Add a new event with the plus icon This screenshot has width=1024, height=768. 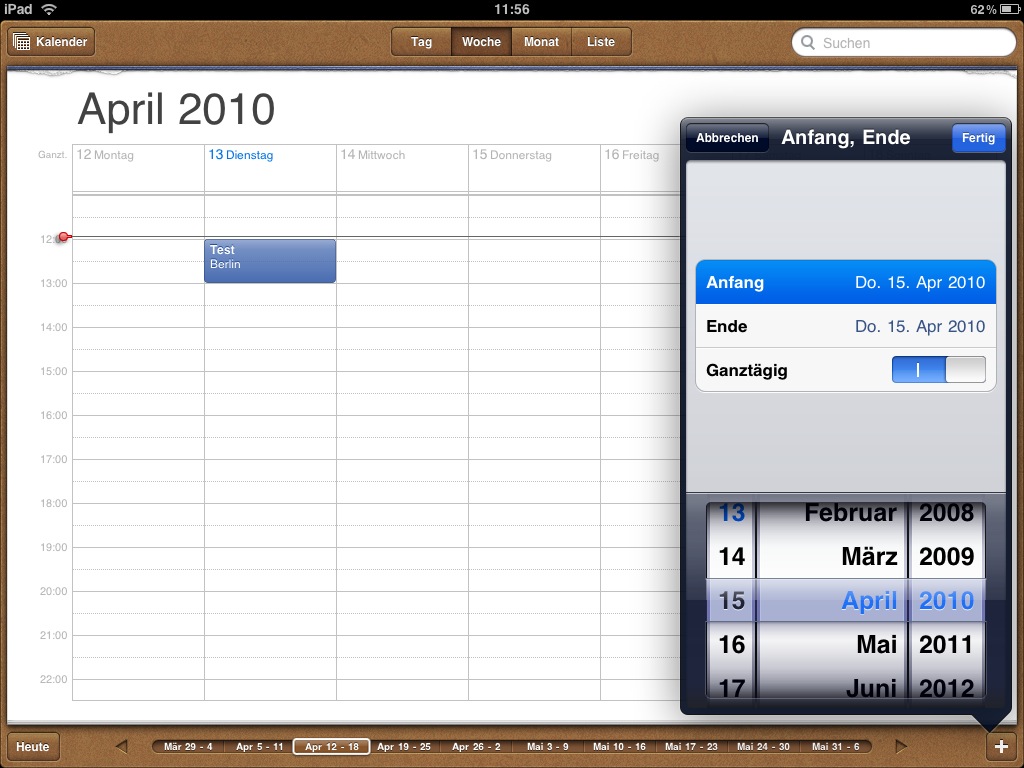(x=1002, y=745)
